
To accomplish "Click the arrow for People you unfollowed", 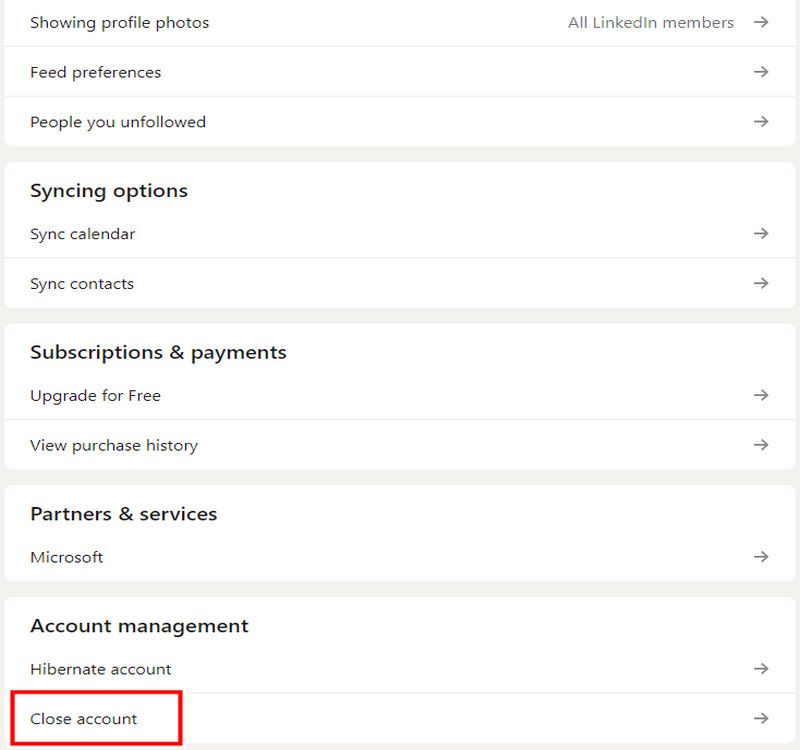I will point(761,122).
